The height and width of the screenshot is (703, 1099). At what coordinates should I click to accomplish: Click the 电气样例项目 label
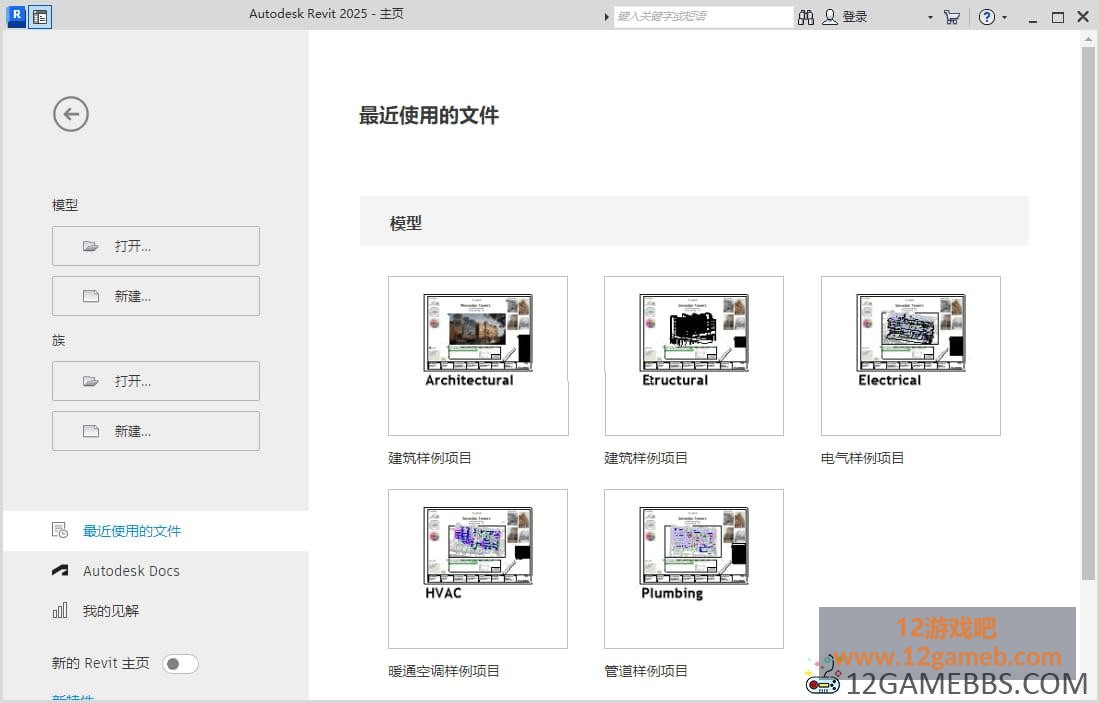point(862,458)
